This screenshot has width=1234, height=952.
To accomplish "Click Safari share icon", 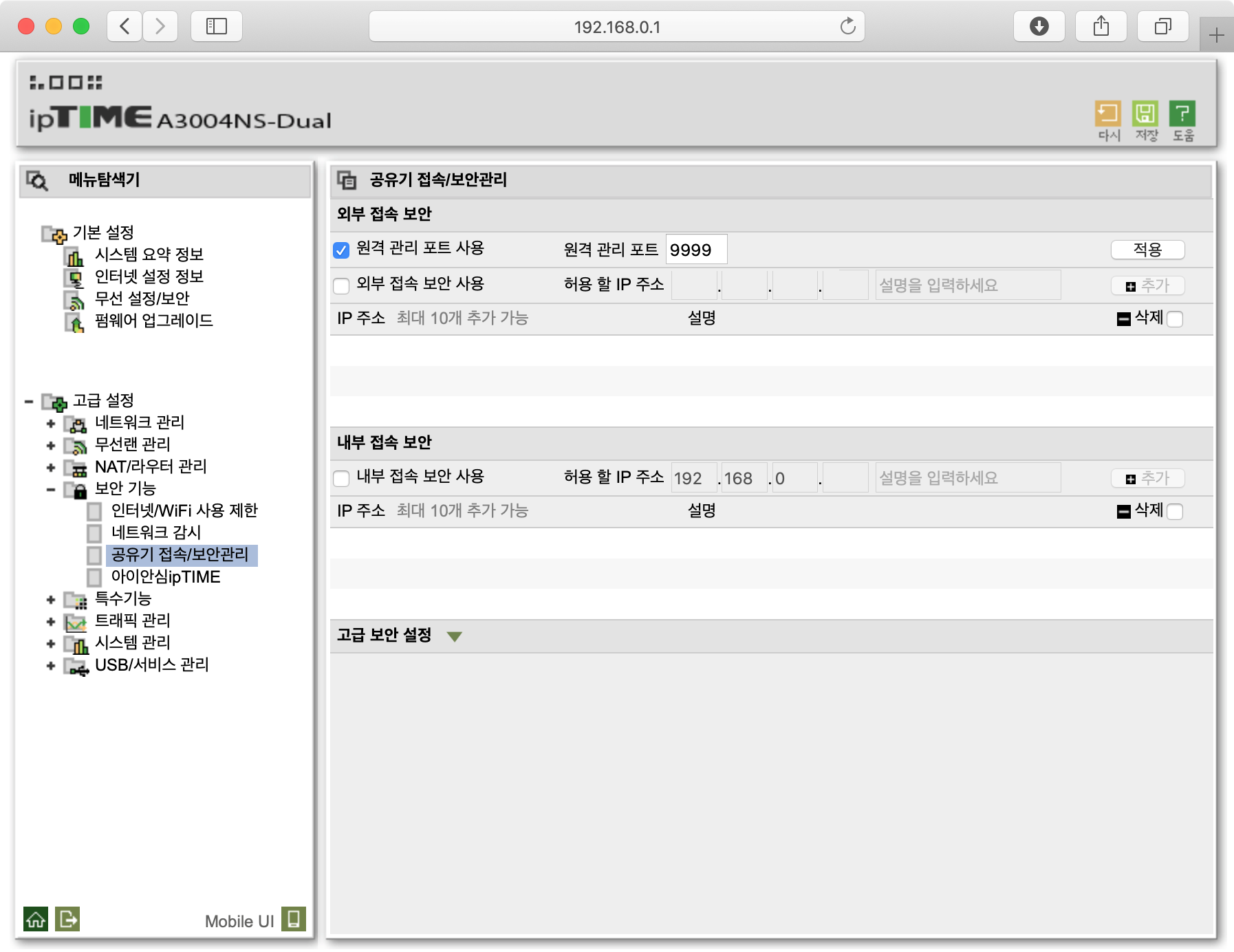I will pos(1101,27).
